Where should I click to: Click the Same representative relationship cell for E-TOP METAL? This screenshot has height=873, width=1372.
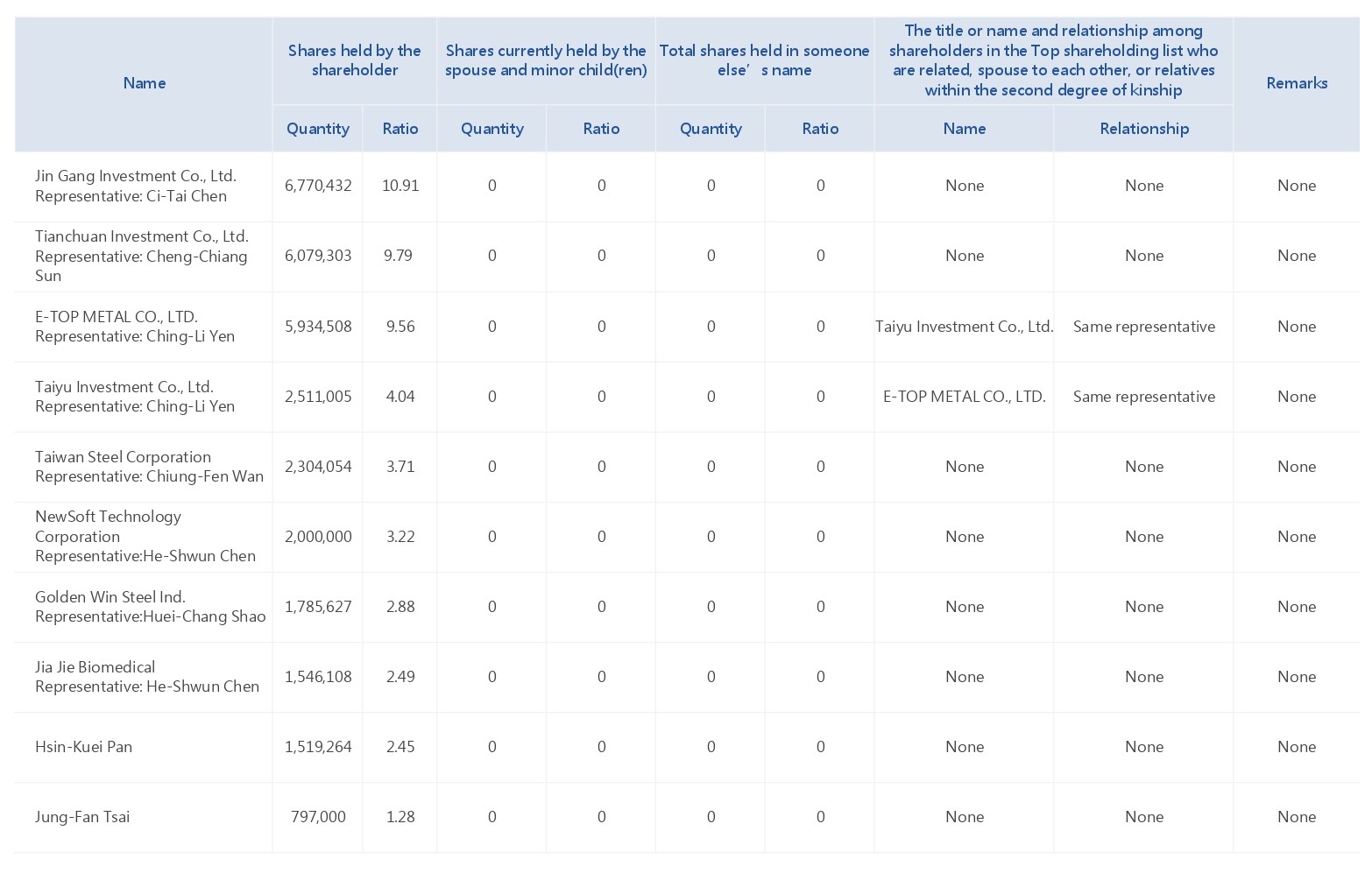pyautogui.click(x=1143, y=326)
